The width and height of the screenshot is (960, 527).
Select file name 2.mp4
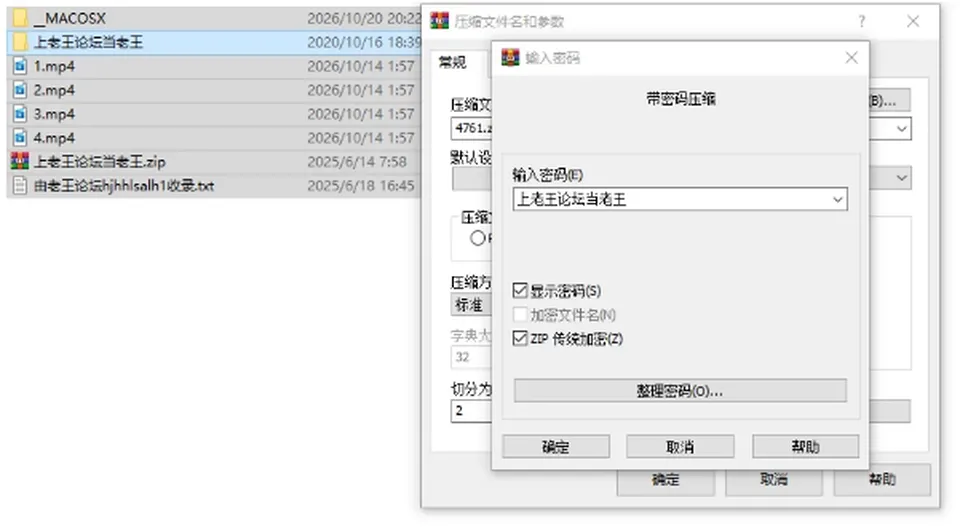coord(54,90)
